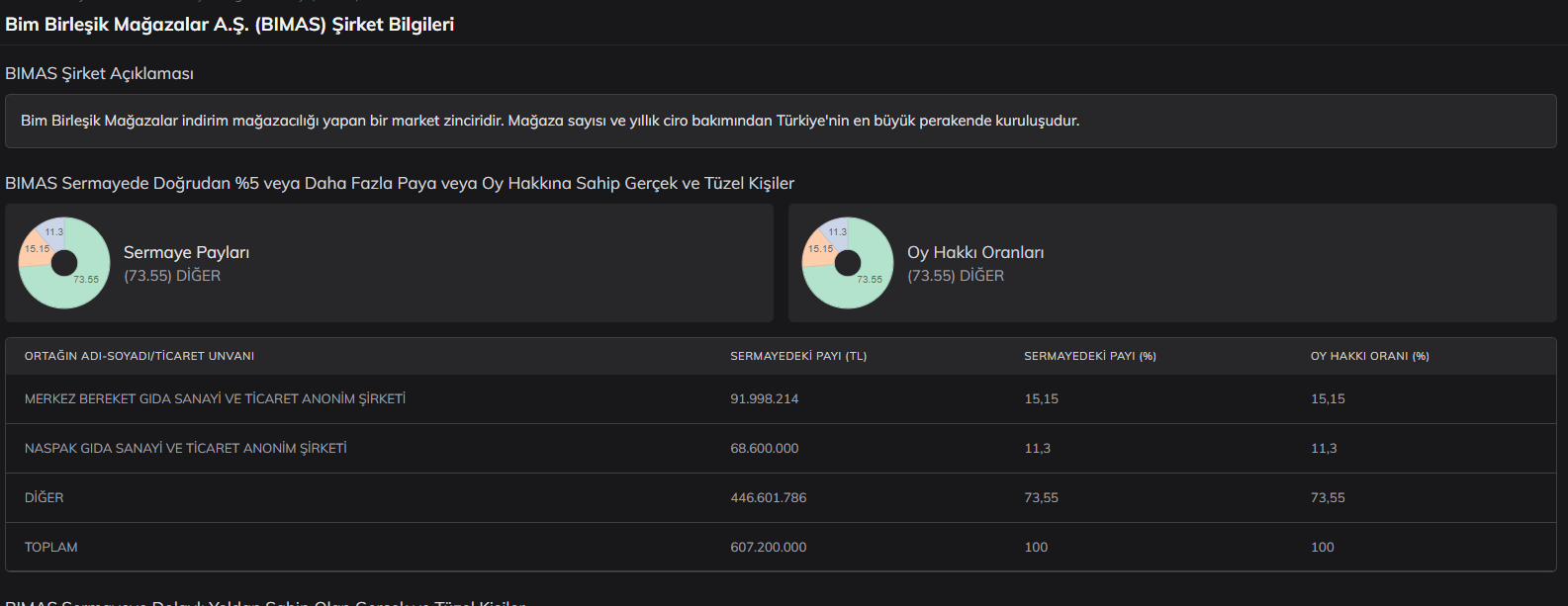Click the 68.600.000 capital amount cell
The height and width of the screenshot is (606, 1568).
click(x=765, y=449)
